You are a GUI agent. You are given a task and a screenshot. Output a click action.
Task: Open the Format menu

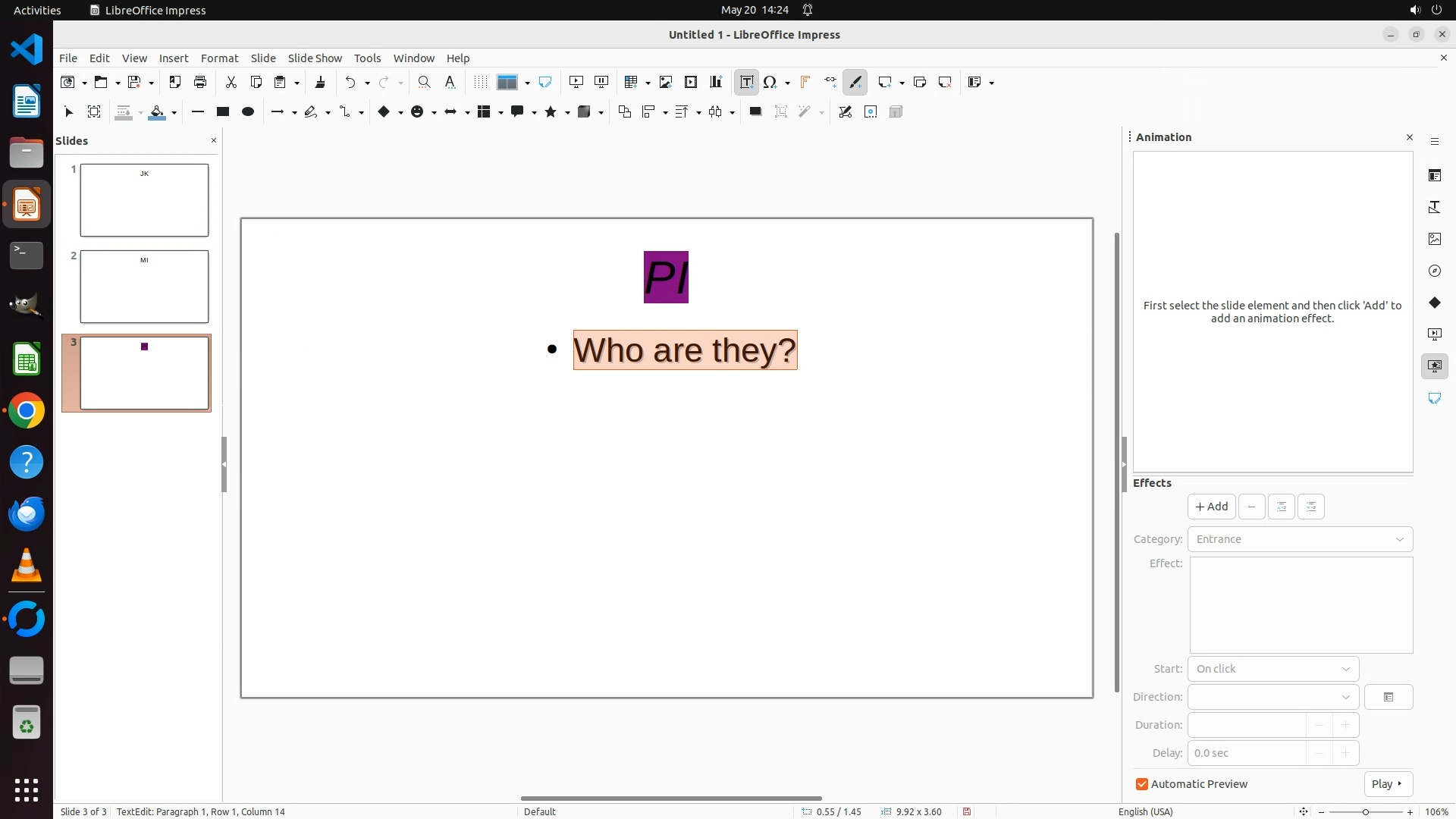(x=219, y=58)
